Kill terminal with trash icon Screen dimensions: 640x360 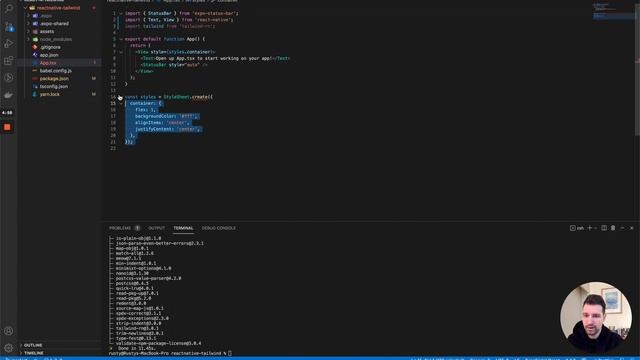(613, 228)
